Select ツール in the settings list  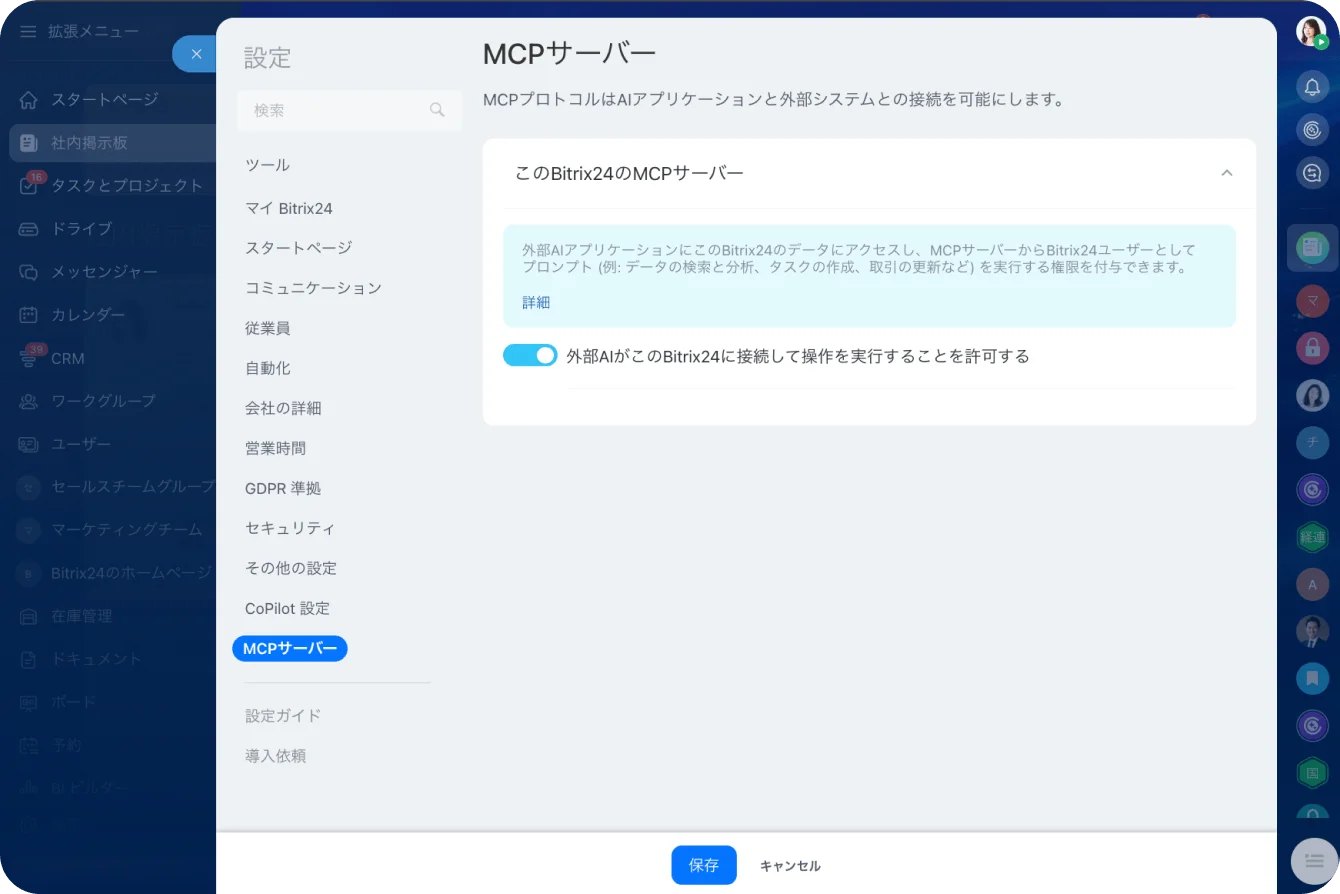click(x=268, y=165)
